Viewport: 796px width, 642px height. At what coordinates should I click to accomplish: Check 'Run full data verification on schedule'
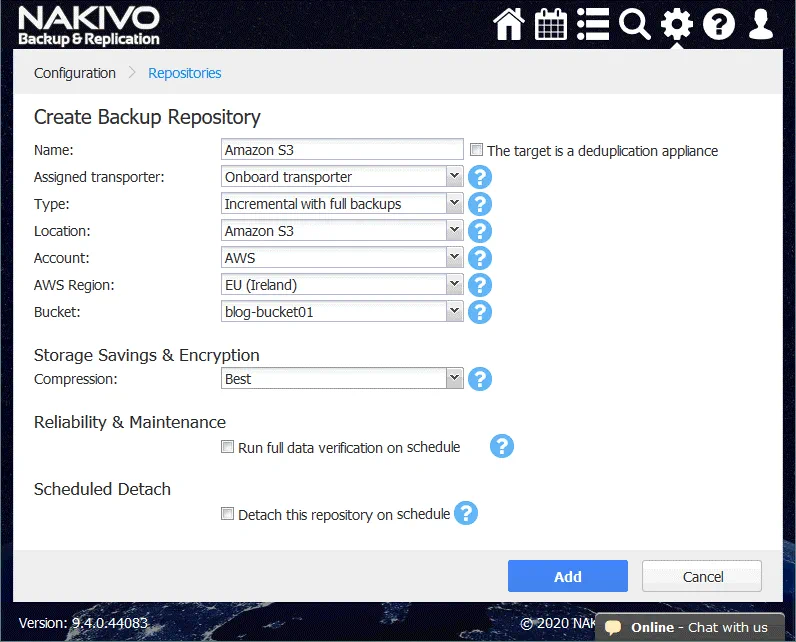click(x=228, y=447)
